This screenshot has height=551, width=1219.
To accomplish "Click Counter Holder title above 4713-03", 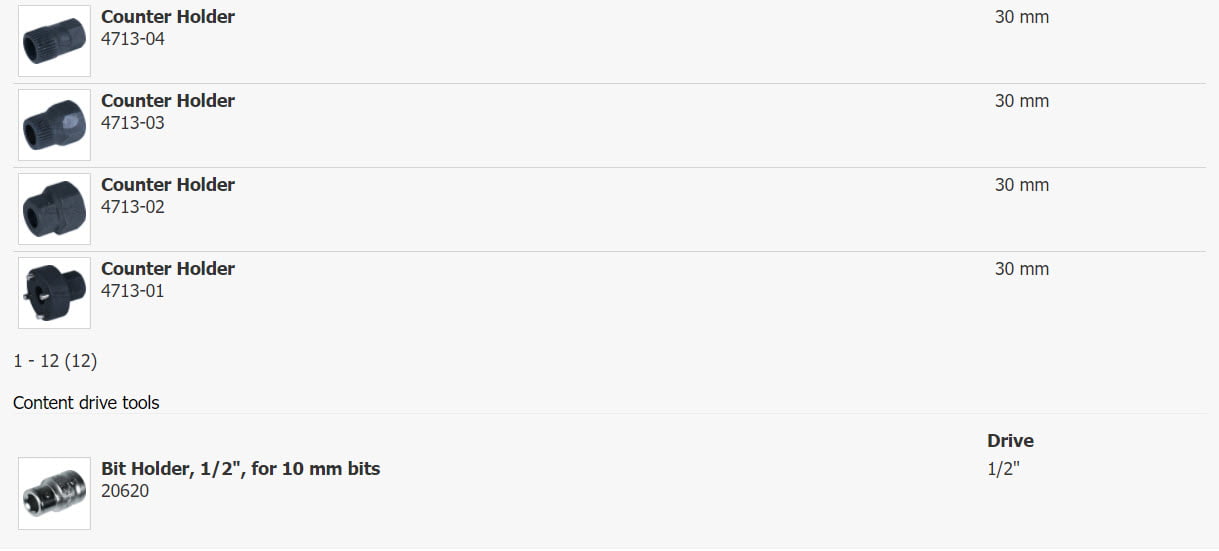I will tap(168, 101).
